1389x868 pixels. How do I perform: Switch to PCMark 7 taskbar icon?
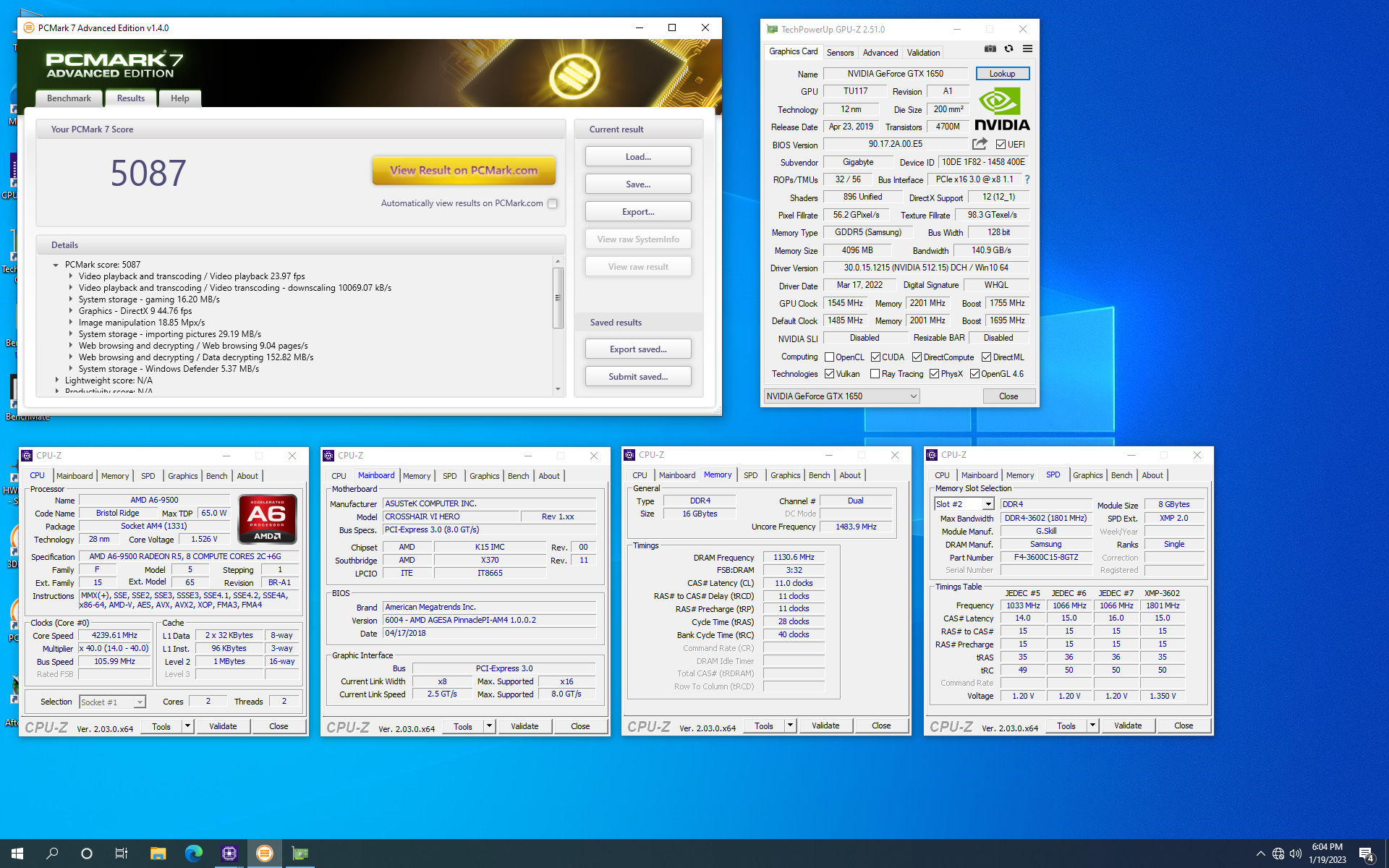click(x=265, y=854)
